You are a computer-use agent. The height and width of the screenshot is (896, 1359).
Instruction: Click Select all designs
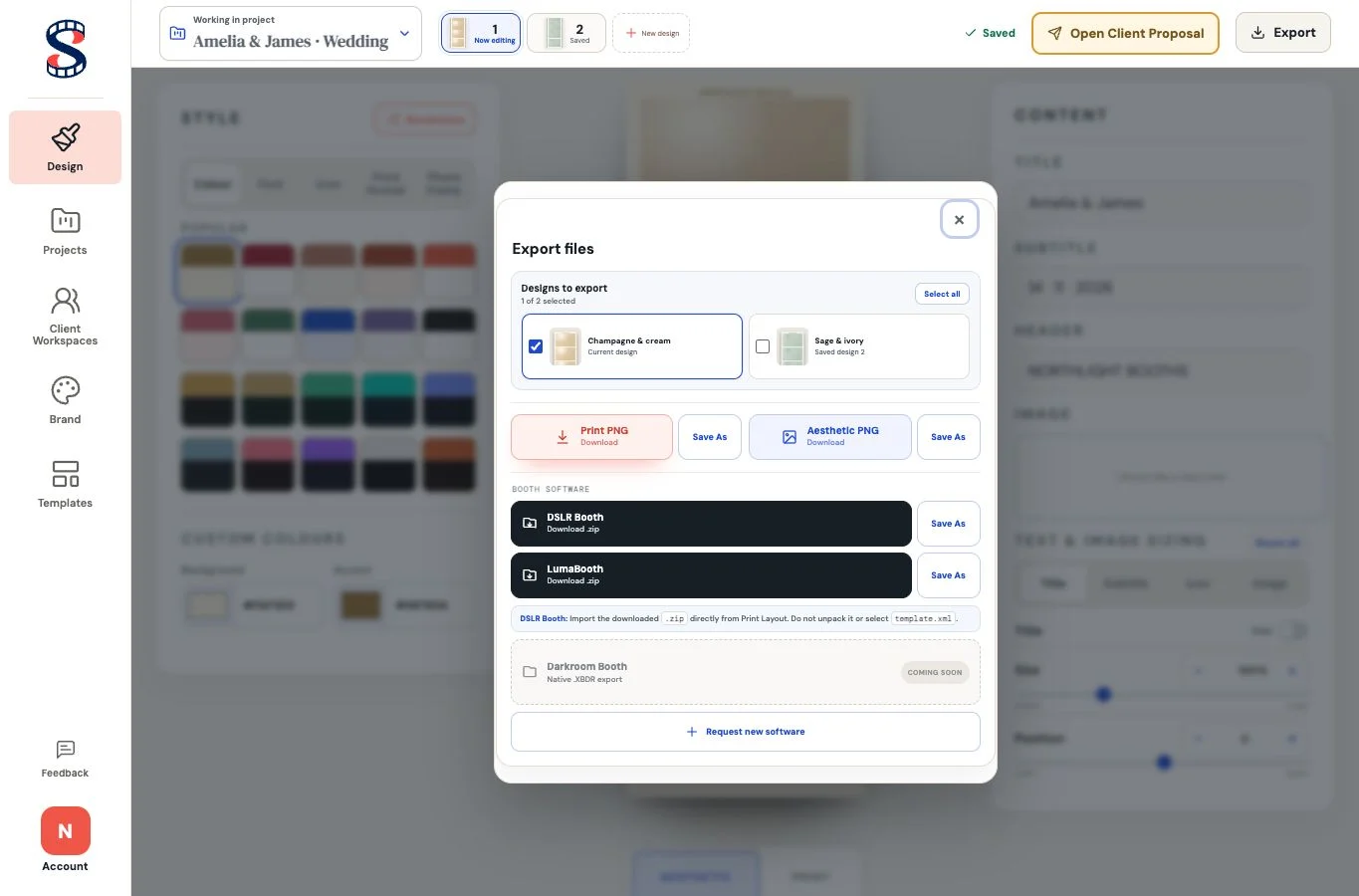pos(942,294)
